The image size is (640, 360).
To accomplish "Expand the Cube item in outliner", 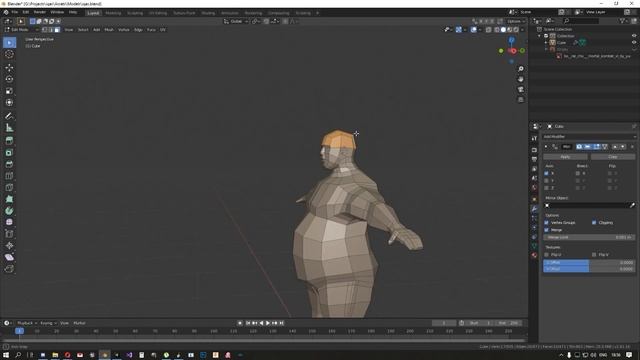I will (546, 42).
